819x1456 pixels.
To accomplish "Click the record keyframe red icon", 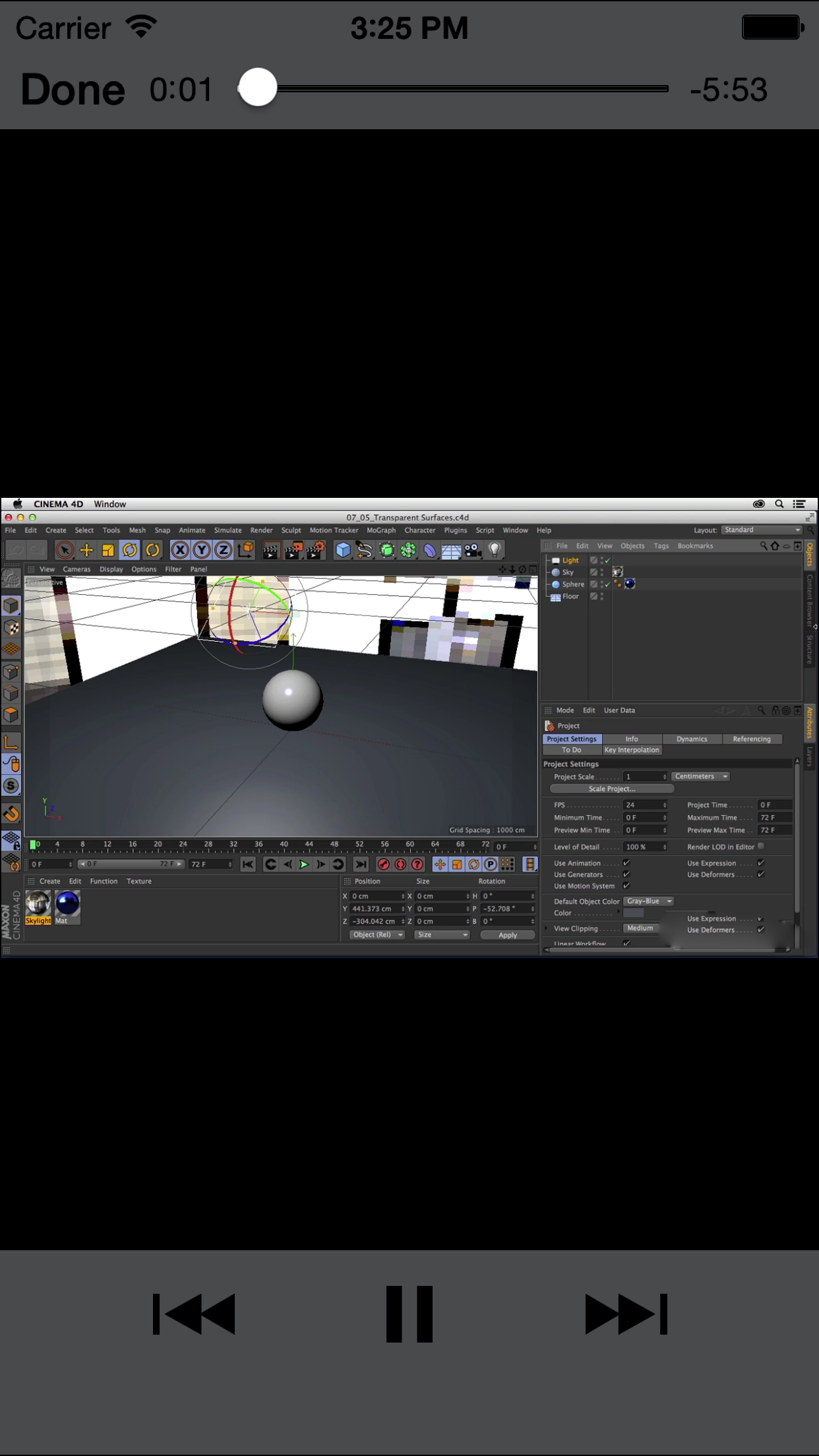I will (383, 864).
